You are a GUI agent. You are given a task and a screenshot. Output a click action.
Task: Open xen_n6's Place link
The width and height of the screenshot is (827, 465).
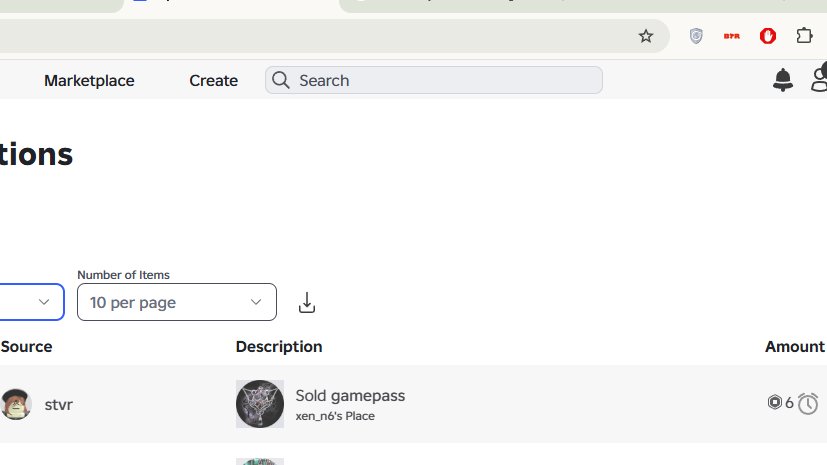335,416
